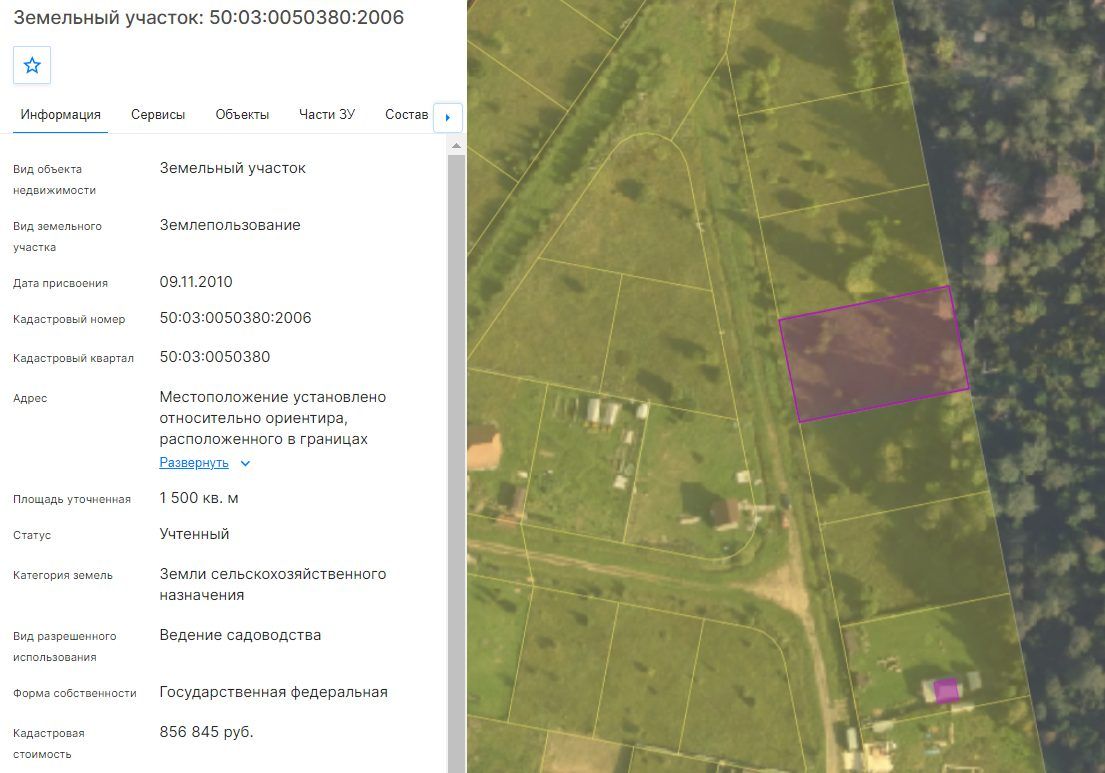Viewport: 1105px width, 773px height.
Task: Show more tabs with right arrow
Action: [447, 118]
